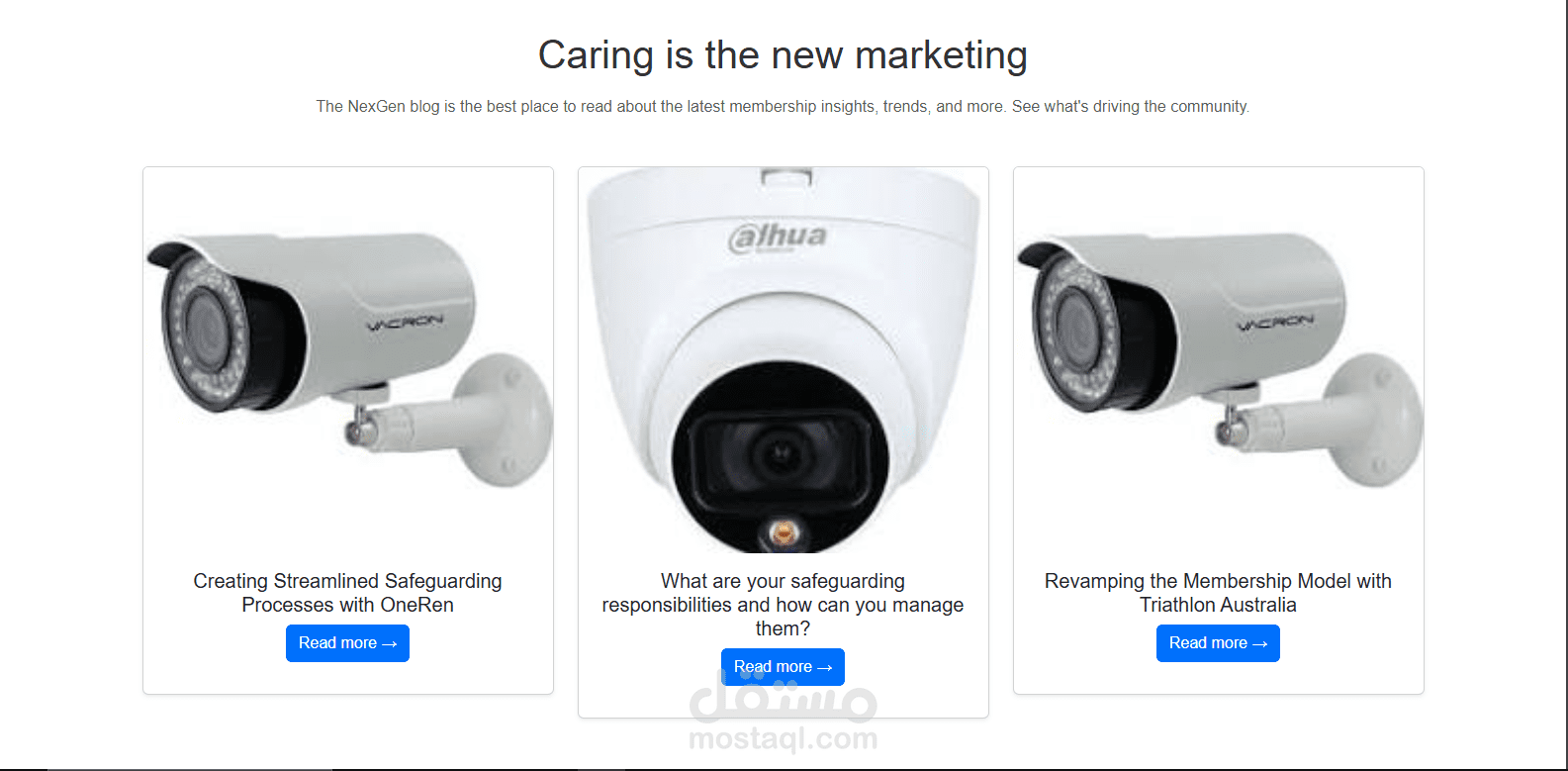Image resolution: width=1568 pixels, height=771 pixels.
Task: Open Read more for safeguarding responsibilities article
Action: 783,667
